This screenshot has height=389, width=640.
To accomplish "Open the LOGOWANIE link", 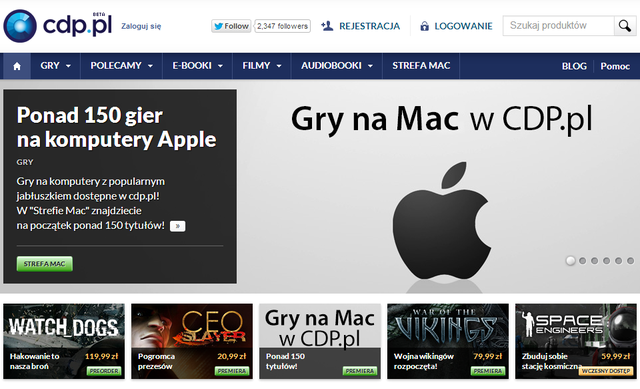I will (463, 26).
